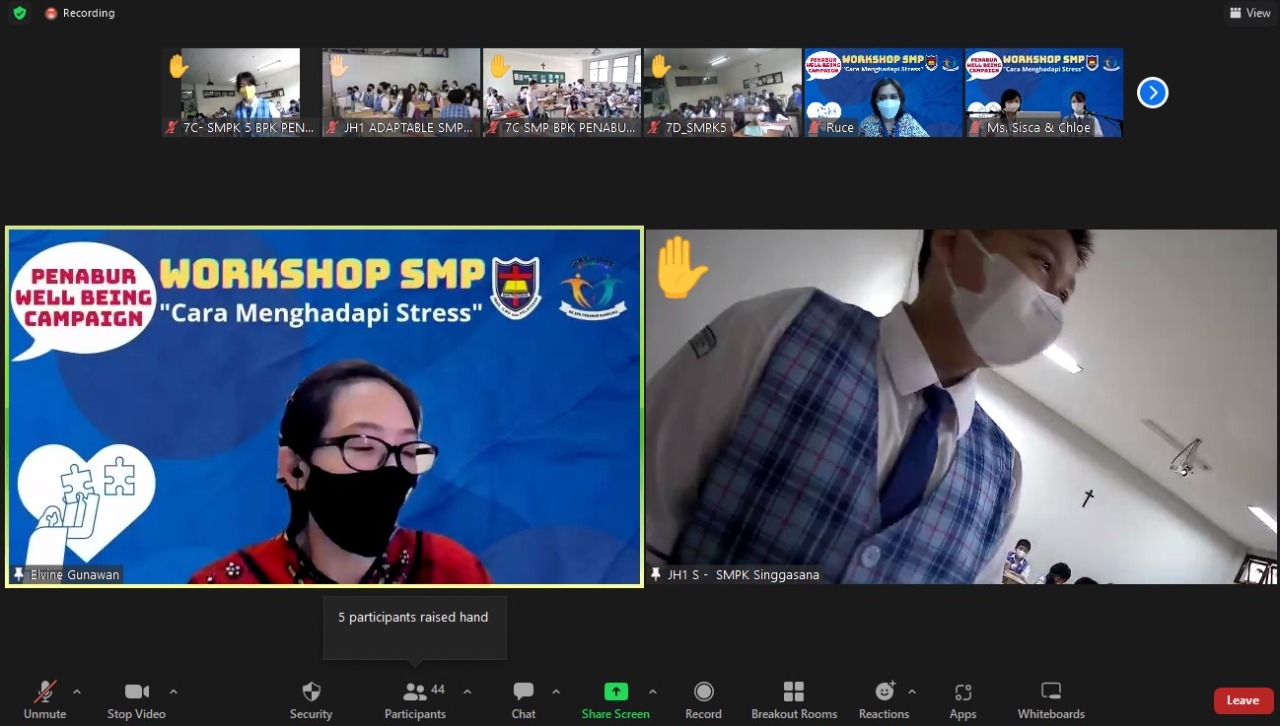Click the green encryption shield icon
1280x726 pixels.
[x=19, y=13]
